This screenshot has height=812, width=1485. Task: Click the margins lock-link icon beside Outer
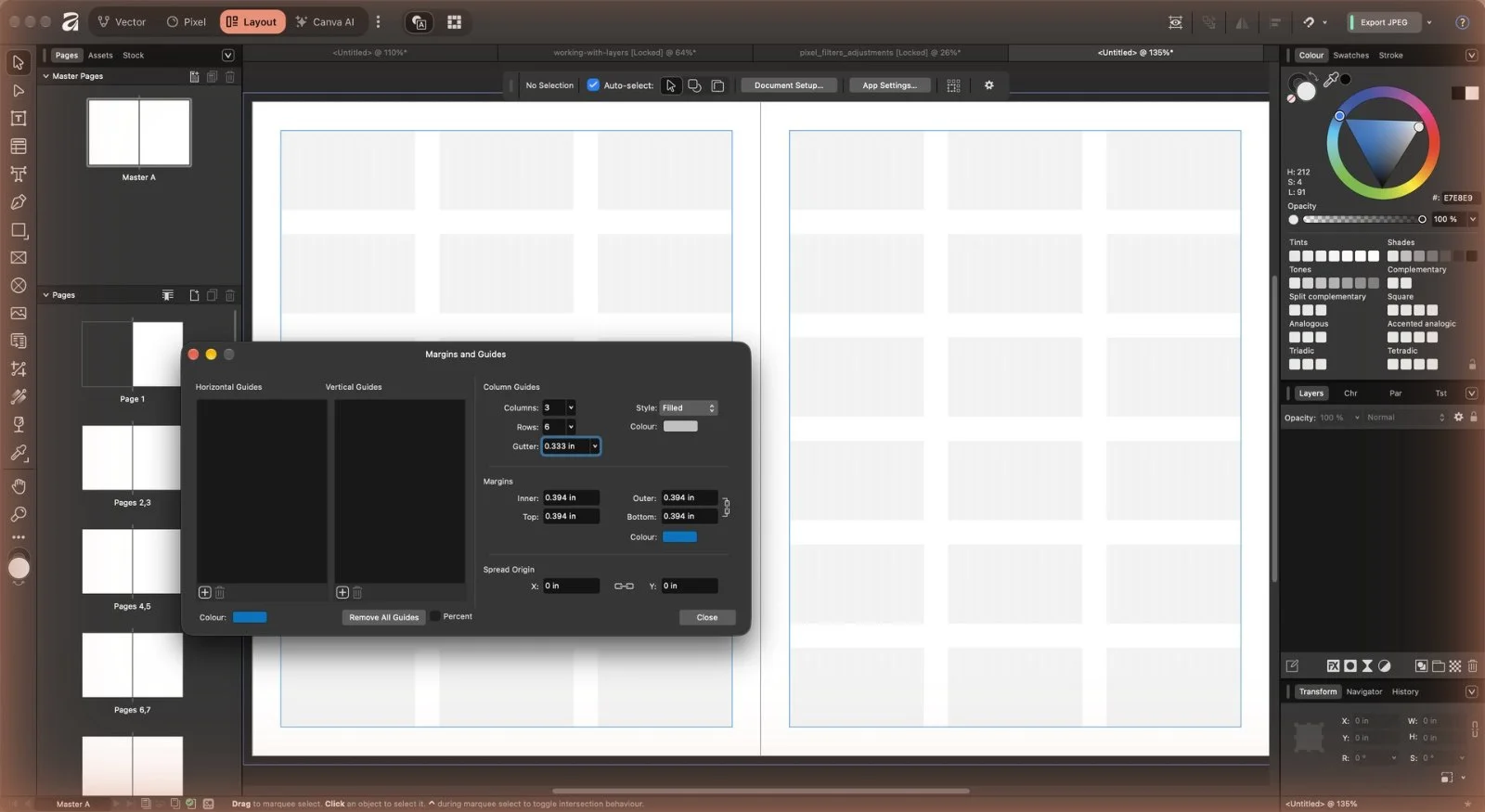coord(726,507)
